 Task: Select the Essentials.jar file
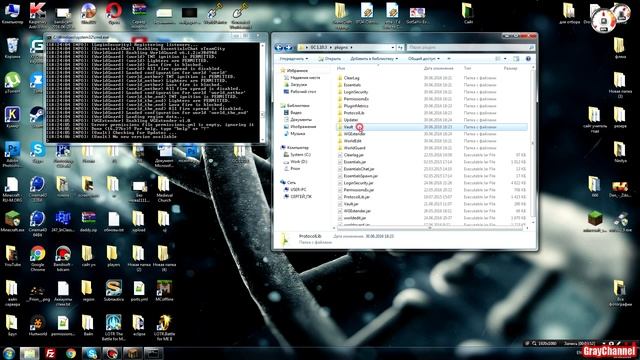pyautogui.click(x=355, y=162)
